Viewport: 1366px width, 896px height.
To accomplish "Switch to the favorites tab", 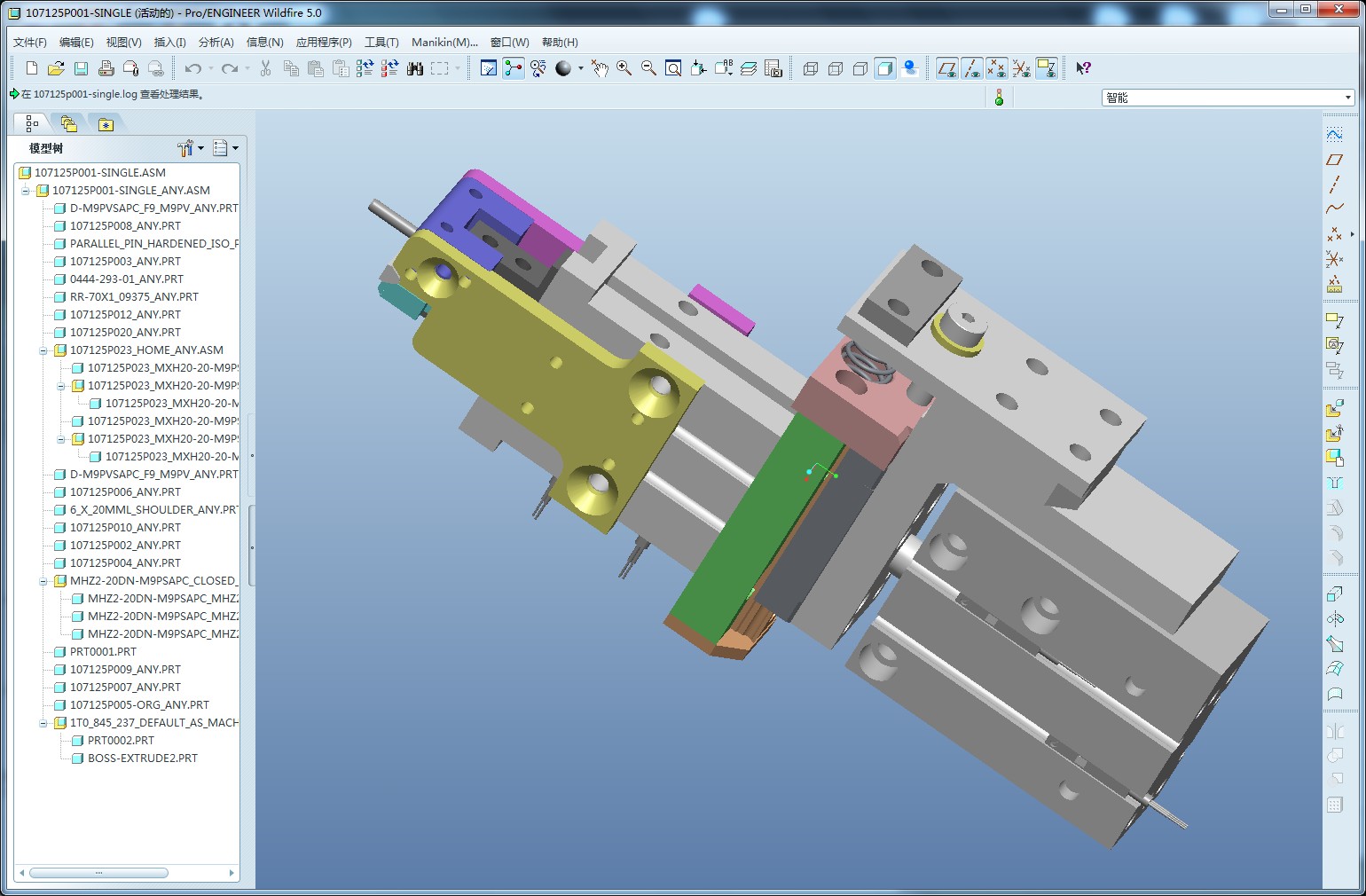I will [x=106, y=124].
